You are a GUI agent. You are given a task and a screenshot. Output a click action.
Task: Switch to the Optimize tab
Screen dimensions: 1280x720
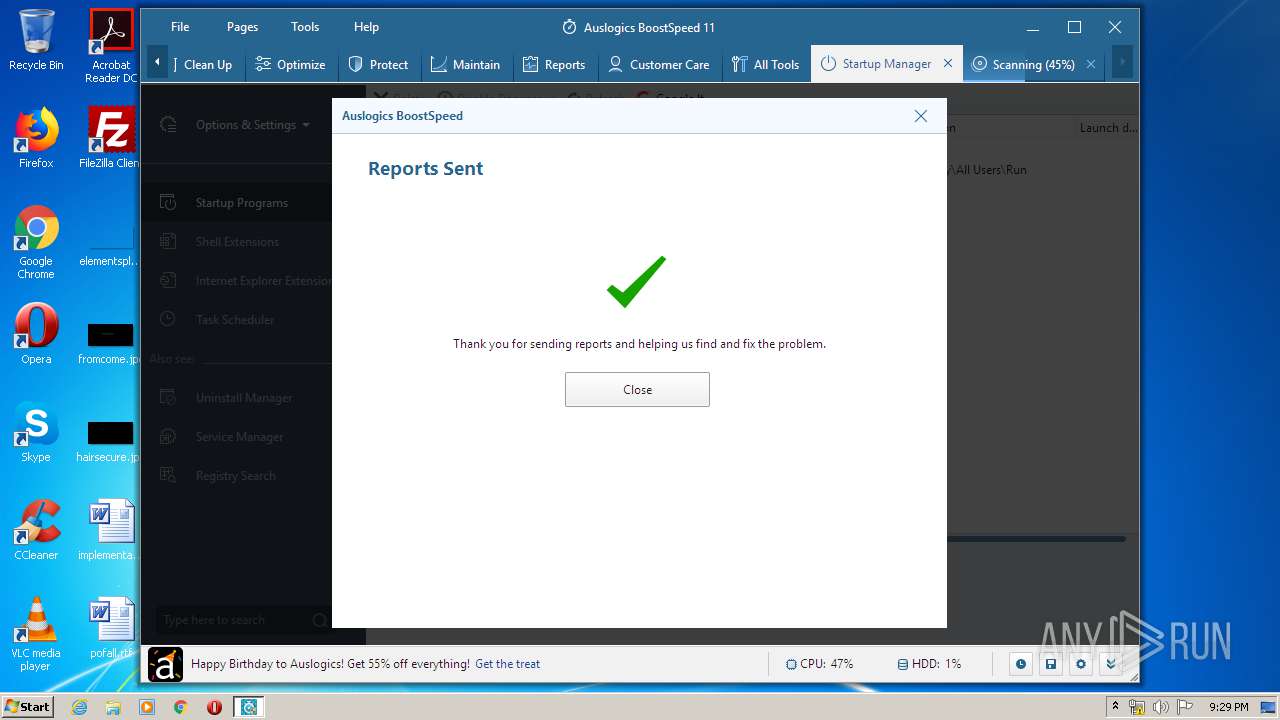(290, 64)
